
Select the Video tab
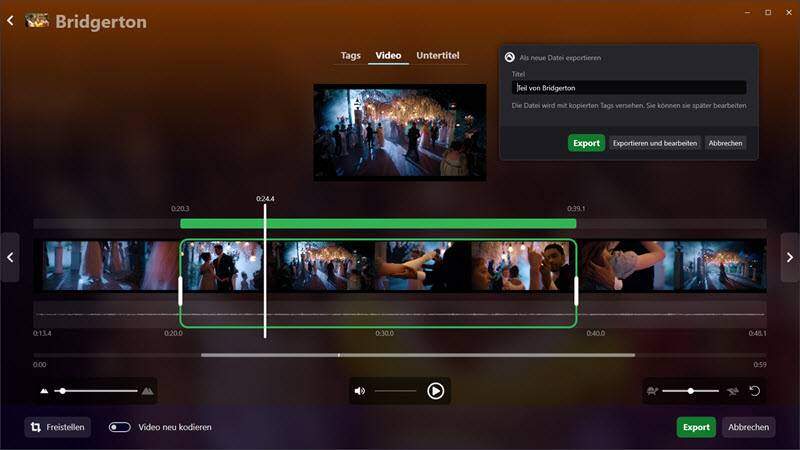pyautogui.click(x=388, y=56)
